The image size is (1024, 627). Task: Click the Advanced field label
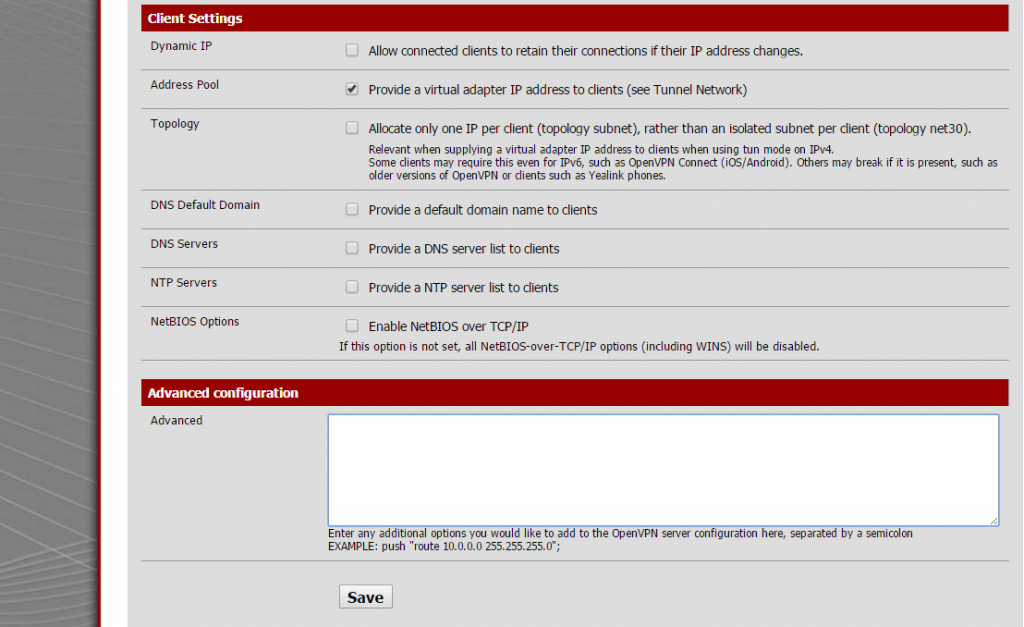[176, 421]
